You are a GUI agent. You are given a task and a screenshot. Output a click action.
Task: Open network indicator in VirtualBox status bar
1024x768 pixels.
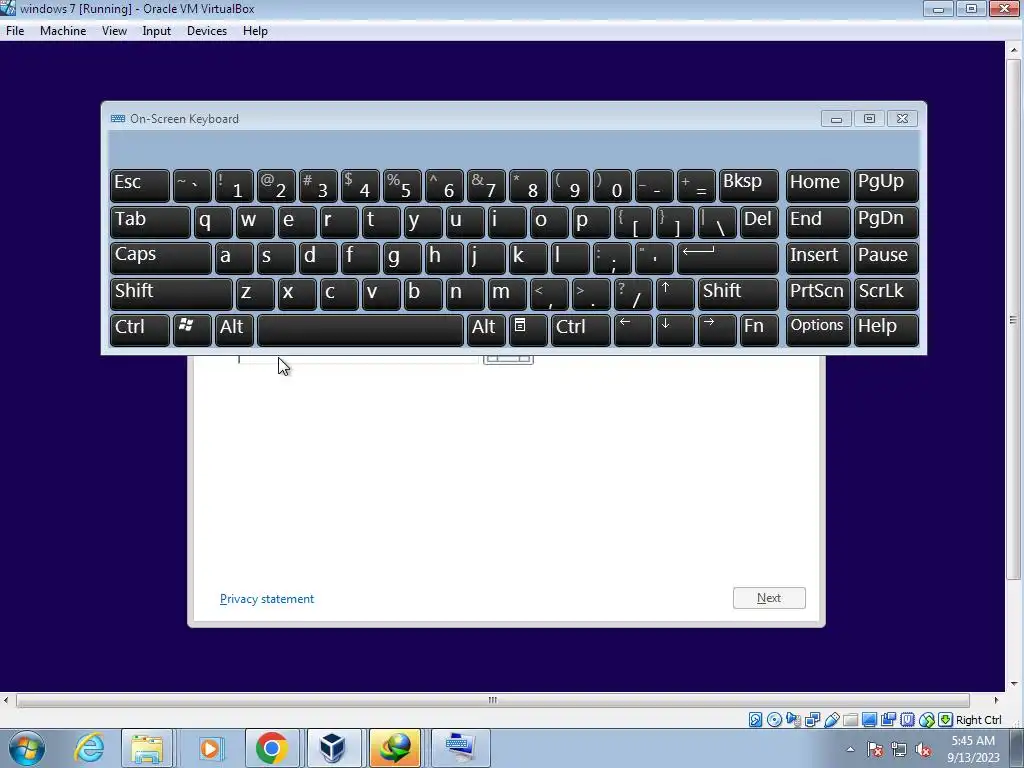(812, 720)
